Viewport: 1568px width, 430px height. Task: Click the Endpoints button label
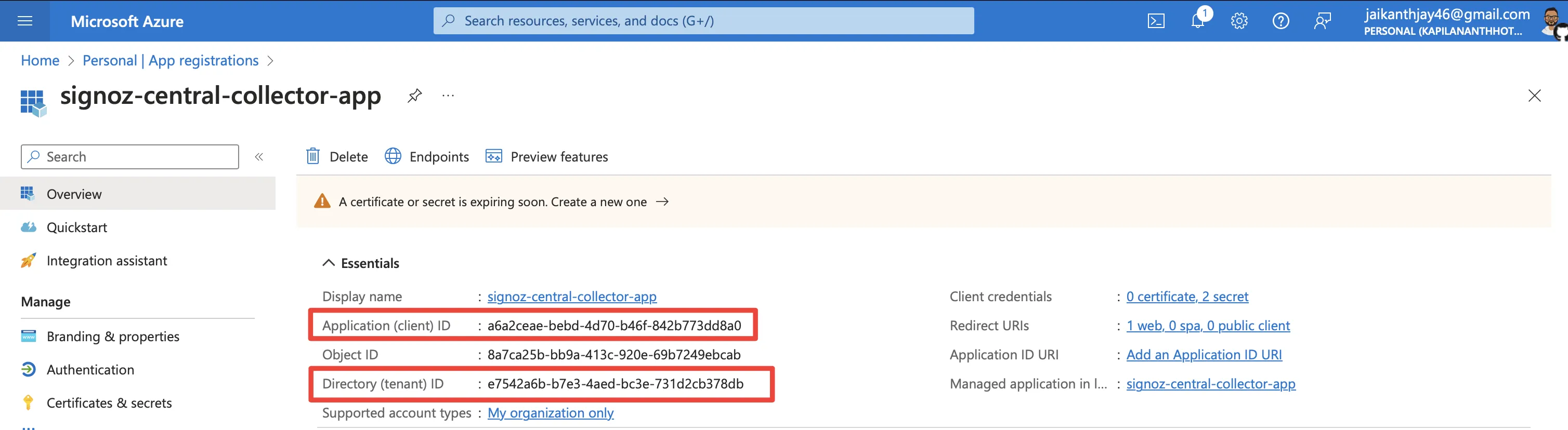[439, 157]
